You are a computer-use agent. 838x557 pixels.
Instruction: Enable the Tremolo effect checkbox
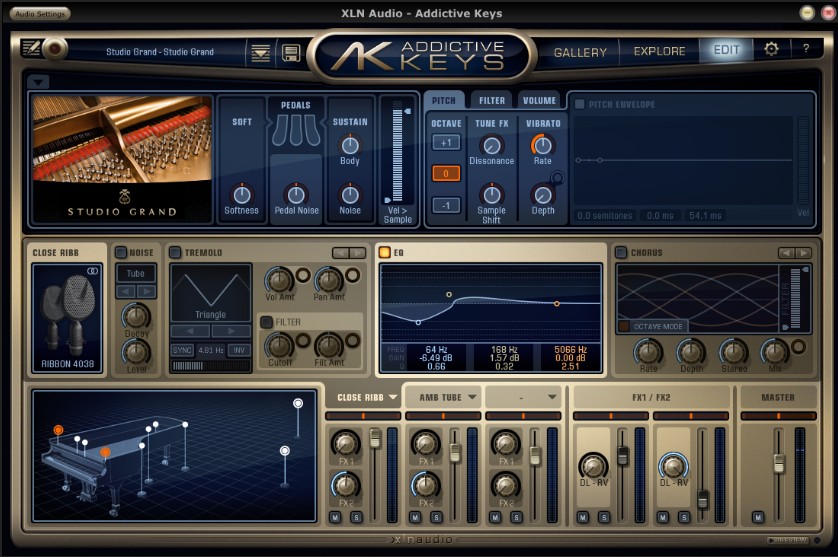pos(175,252)
